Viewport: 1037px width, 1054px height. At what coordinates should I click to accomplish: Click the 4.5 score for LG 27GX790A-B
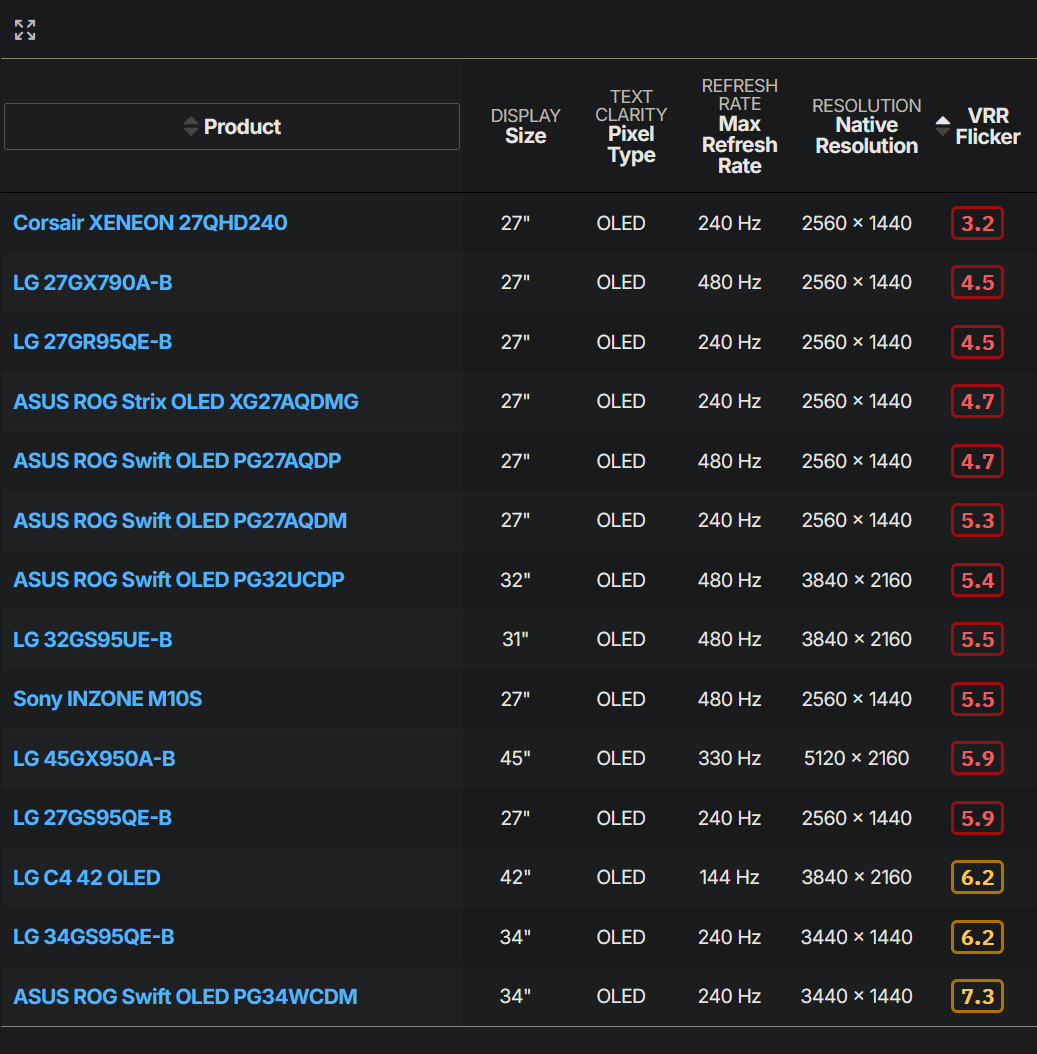[x=977, y=282]
